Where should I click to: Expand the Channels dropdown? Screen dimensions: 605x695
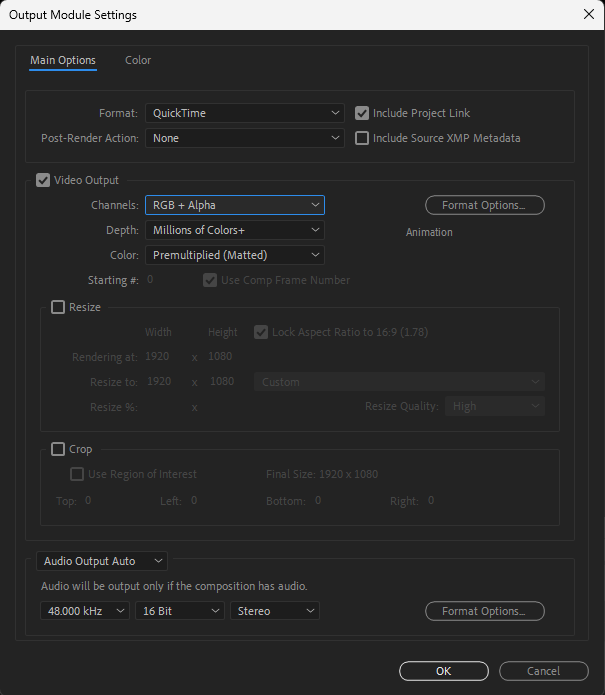[234, 205]
